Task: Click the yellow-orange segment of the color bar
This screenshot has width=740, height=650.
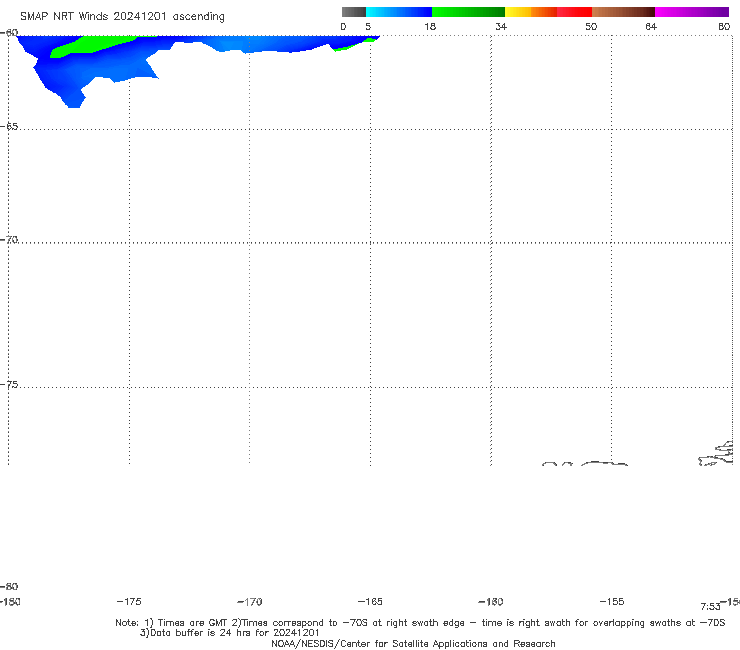Action: (531, 12)
